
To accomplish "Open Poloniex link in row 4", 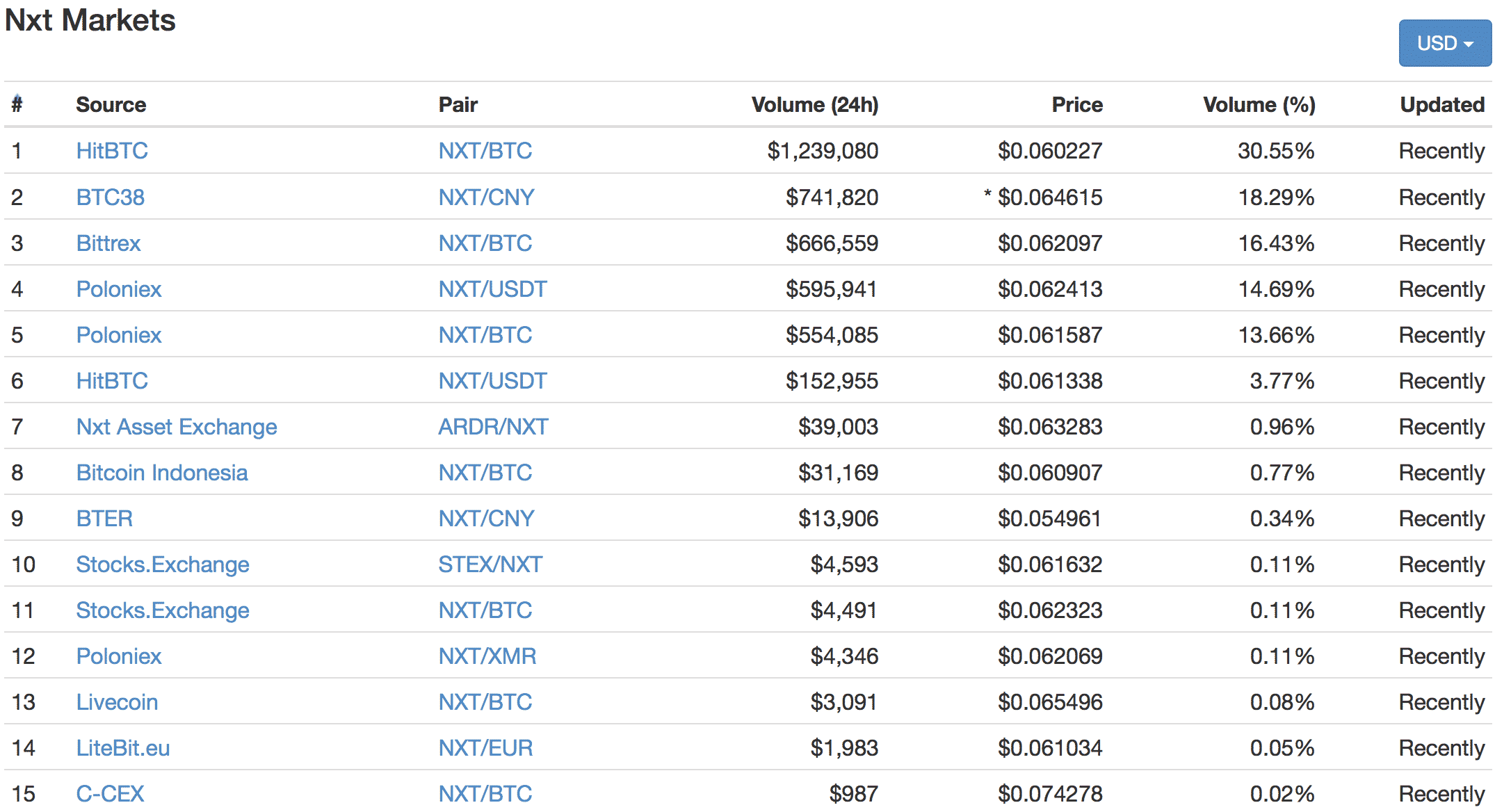I will pos(119,289).
